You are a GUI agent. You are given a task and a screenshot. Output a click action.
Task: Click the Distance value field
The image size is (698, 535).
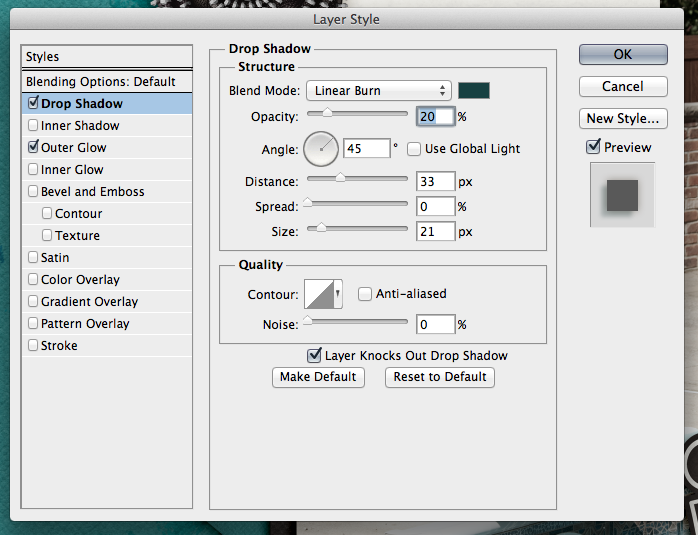[x=435, y=182]
